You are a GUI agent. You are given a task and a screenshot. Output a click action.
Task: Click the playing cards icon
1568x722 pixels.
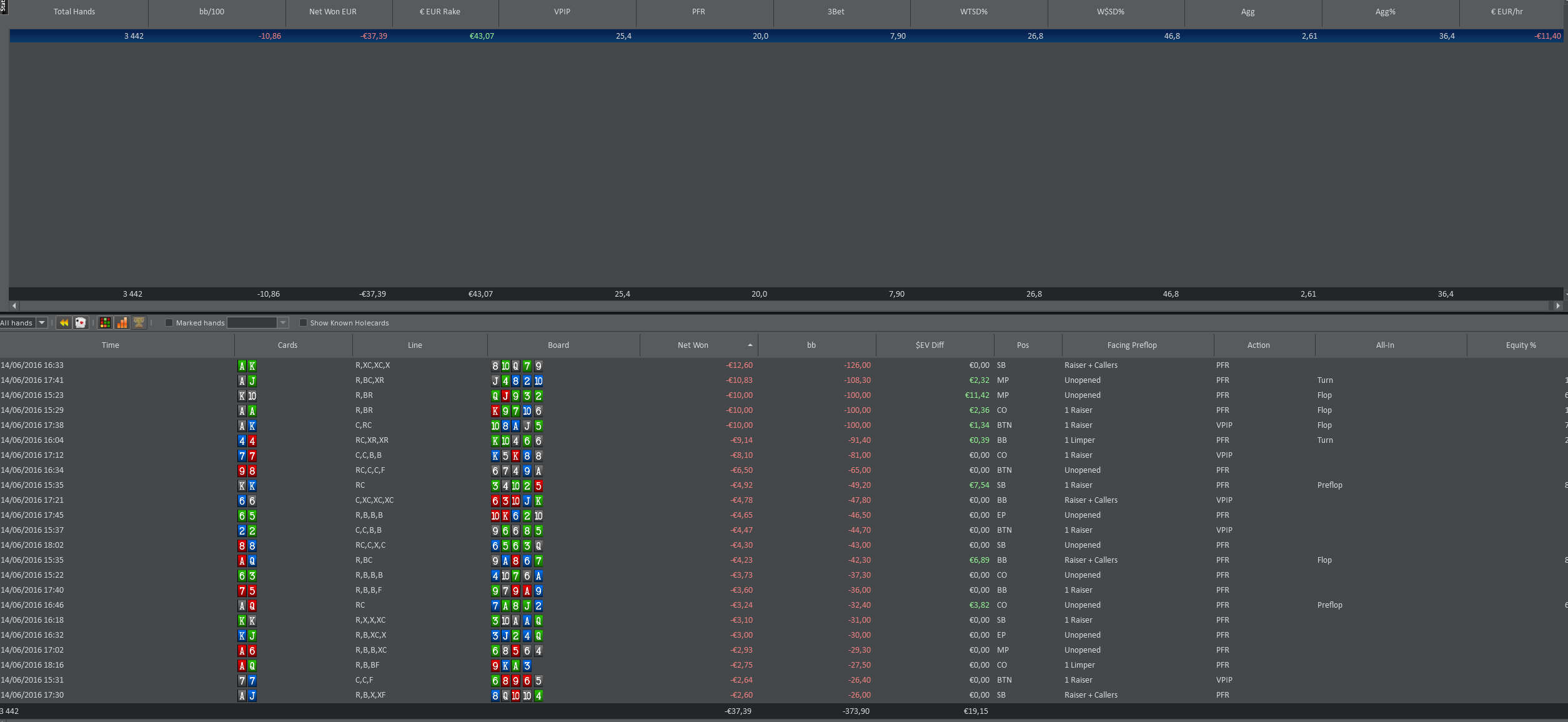pyautogui.click(x=81, y=323)
